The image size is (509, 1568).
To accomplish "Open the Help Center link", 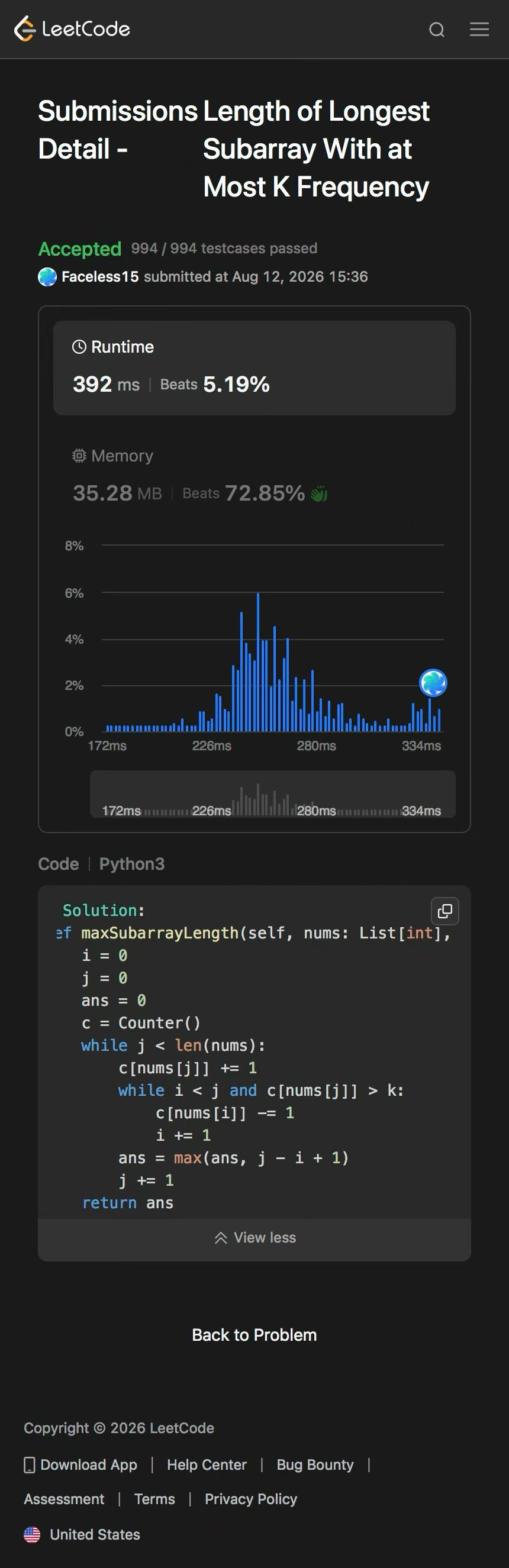I will click(x=207, y=1464).
